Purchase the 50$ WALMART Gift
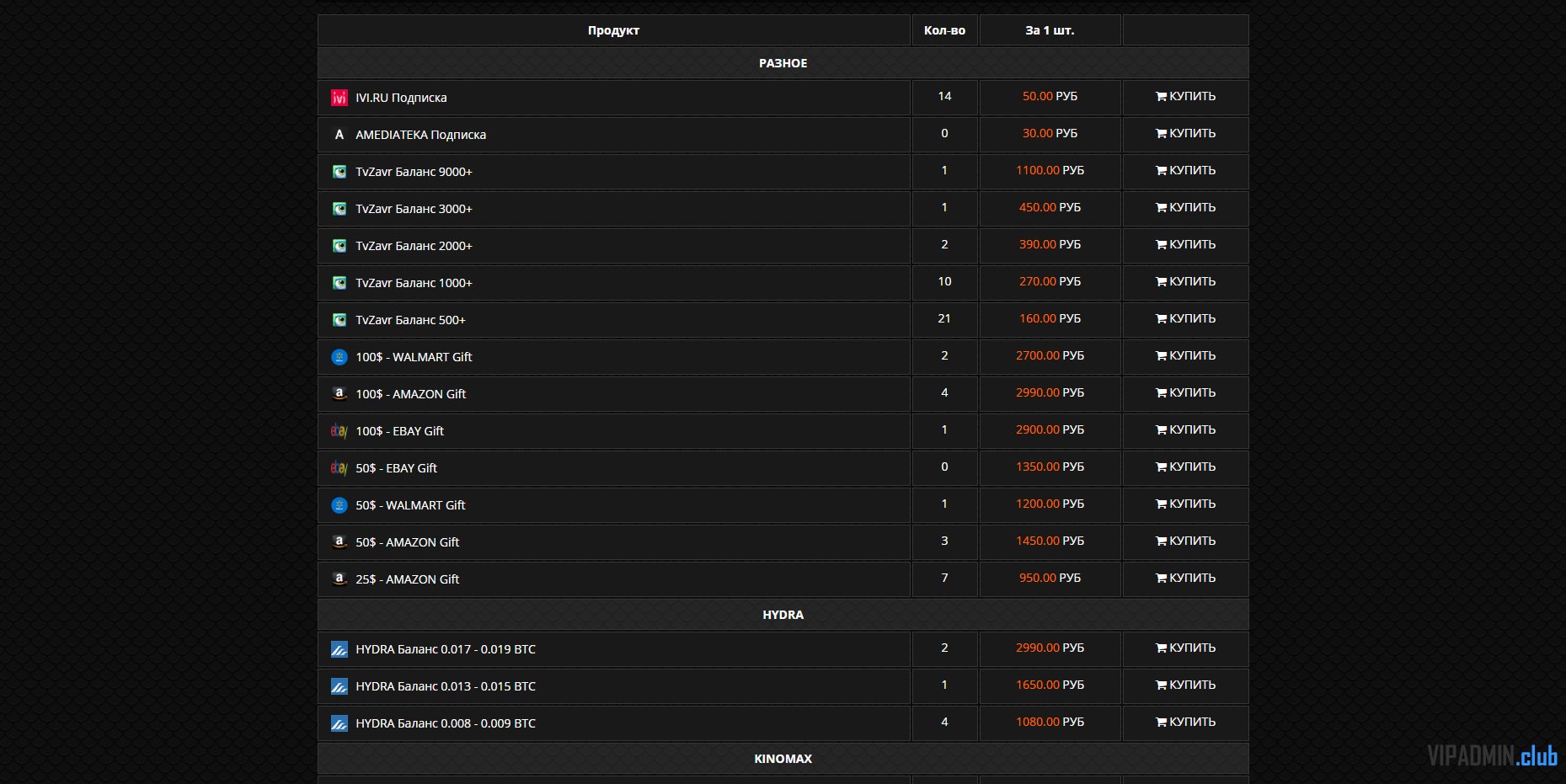 point(1185,504)
